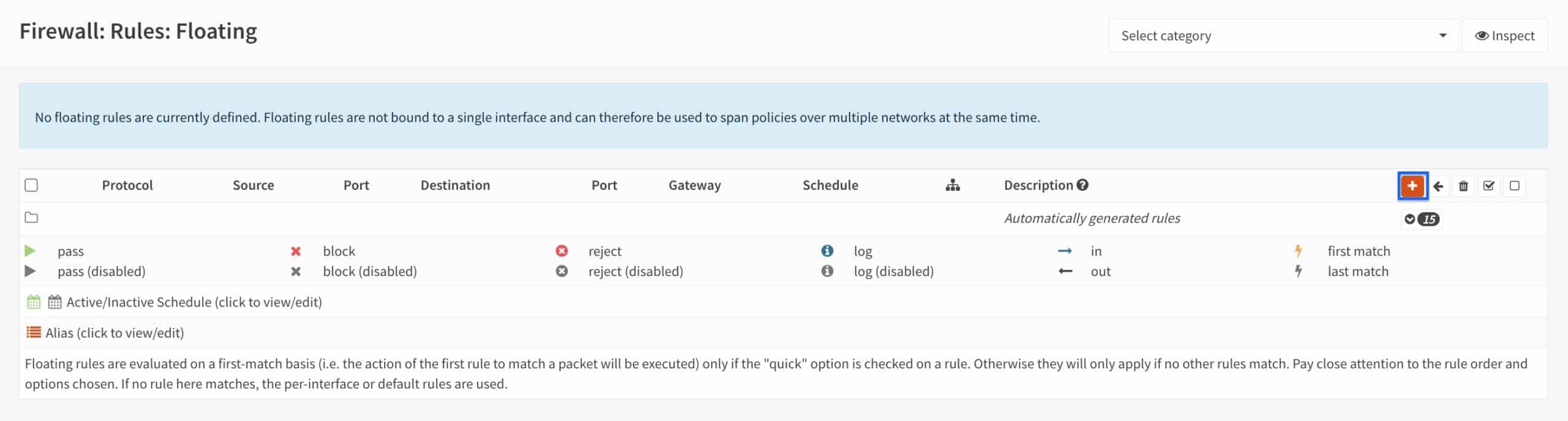
Task: Click the trash delete selected rules icon
Action: pos(1463,186)
